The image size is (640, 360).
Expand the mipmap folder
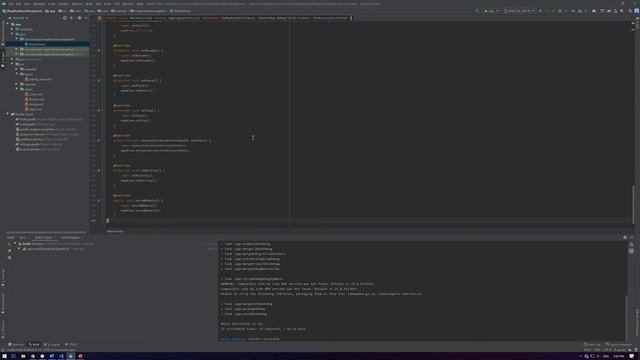pyautogui.click(x=17, y=84)
